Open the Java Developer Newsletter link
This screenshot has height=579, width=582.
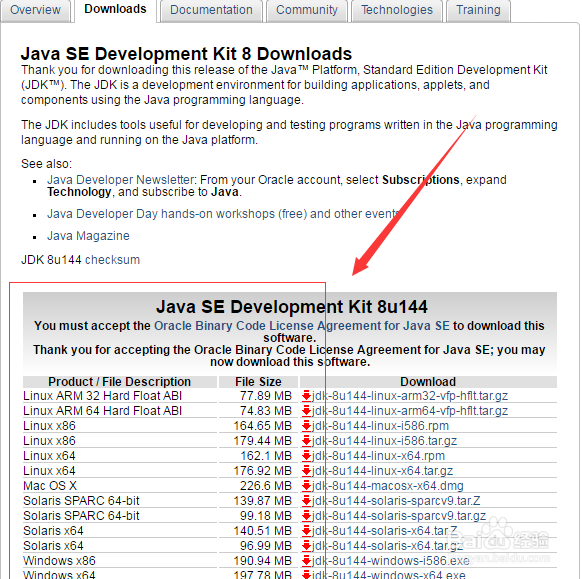tap(121, 180)
